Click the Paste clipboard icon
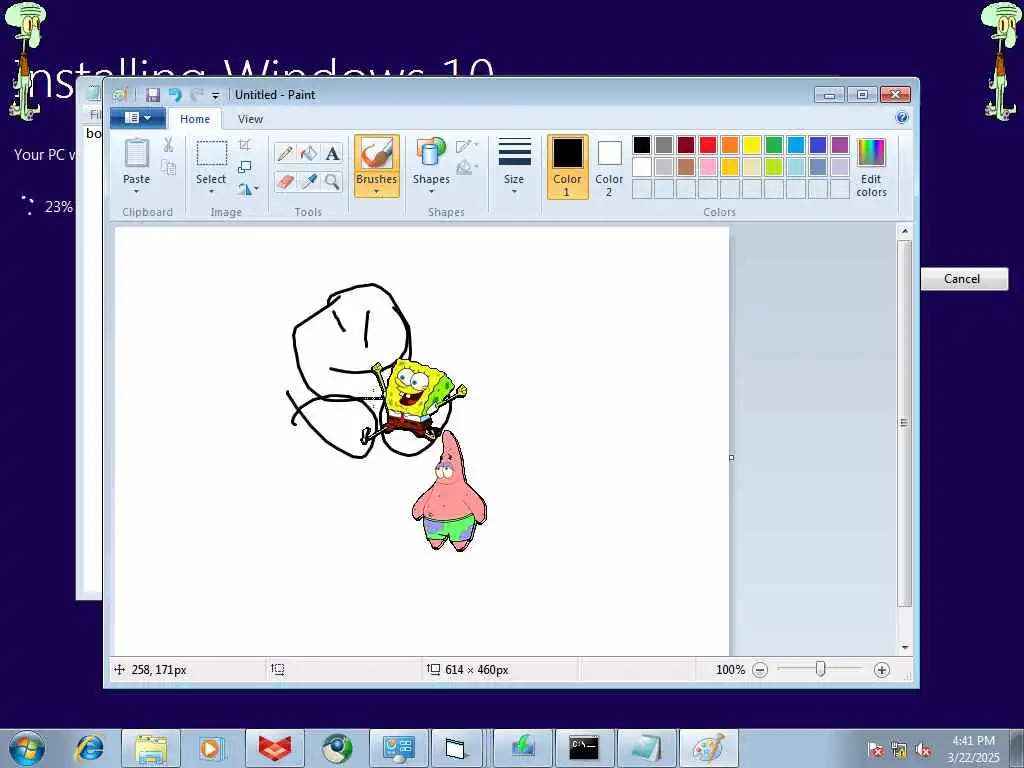This screenshot has width=1024, height=768. click(x=136, y=153)
